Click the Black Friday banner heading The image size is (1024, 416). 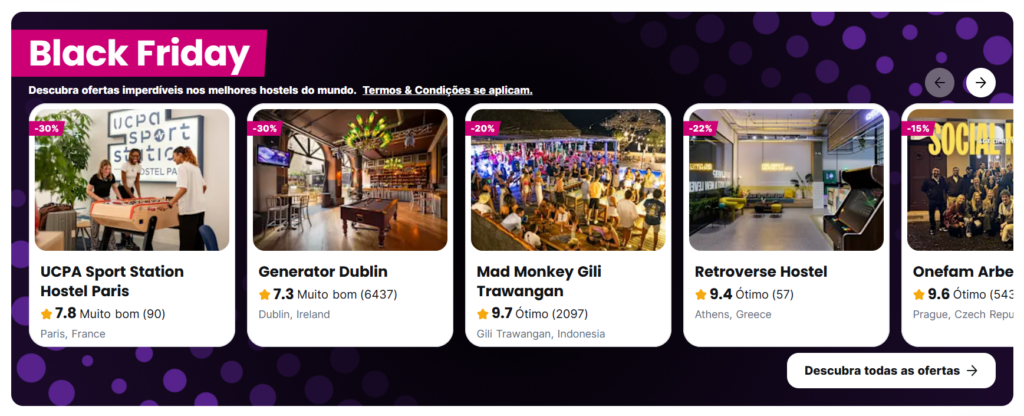140,52
